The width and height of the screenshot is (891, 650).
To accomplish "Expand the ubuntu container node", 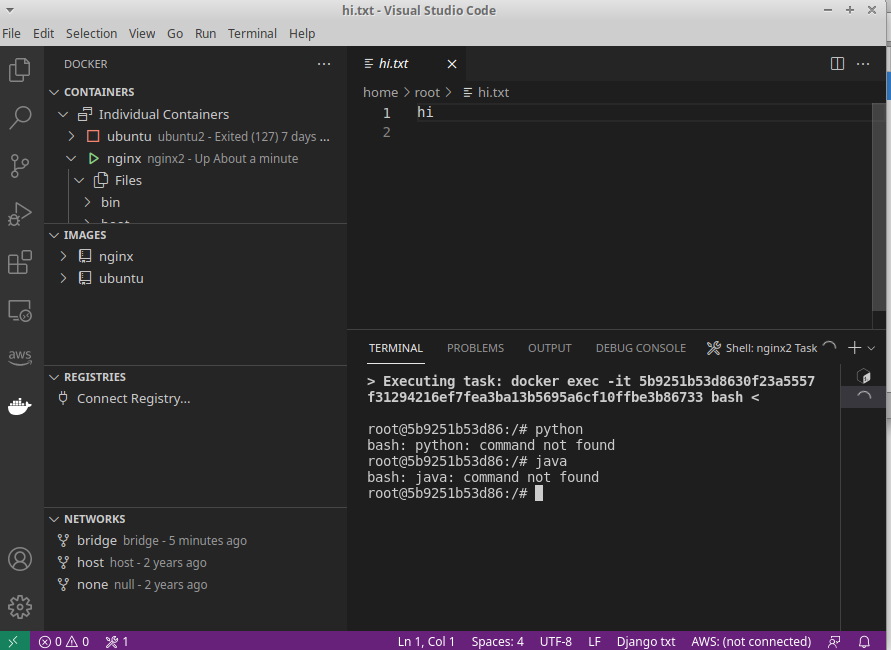I will [x=72, y=136].
